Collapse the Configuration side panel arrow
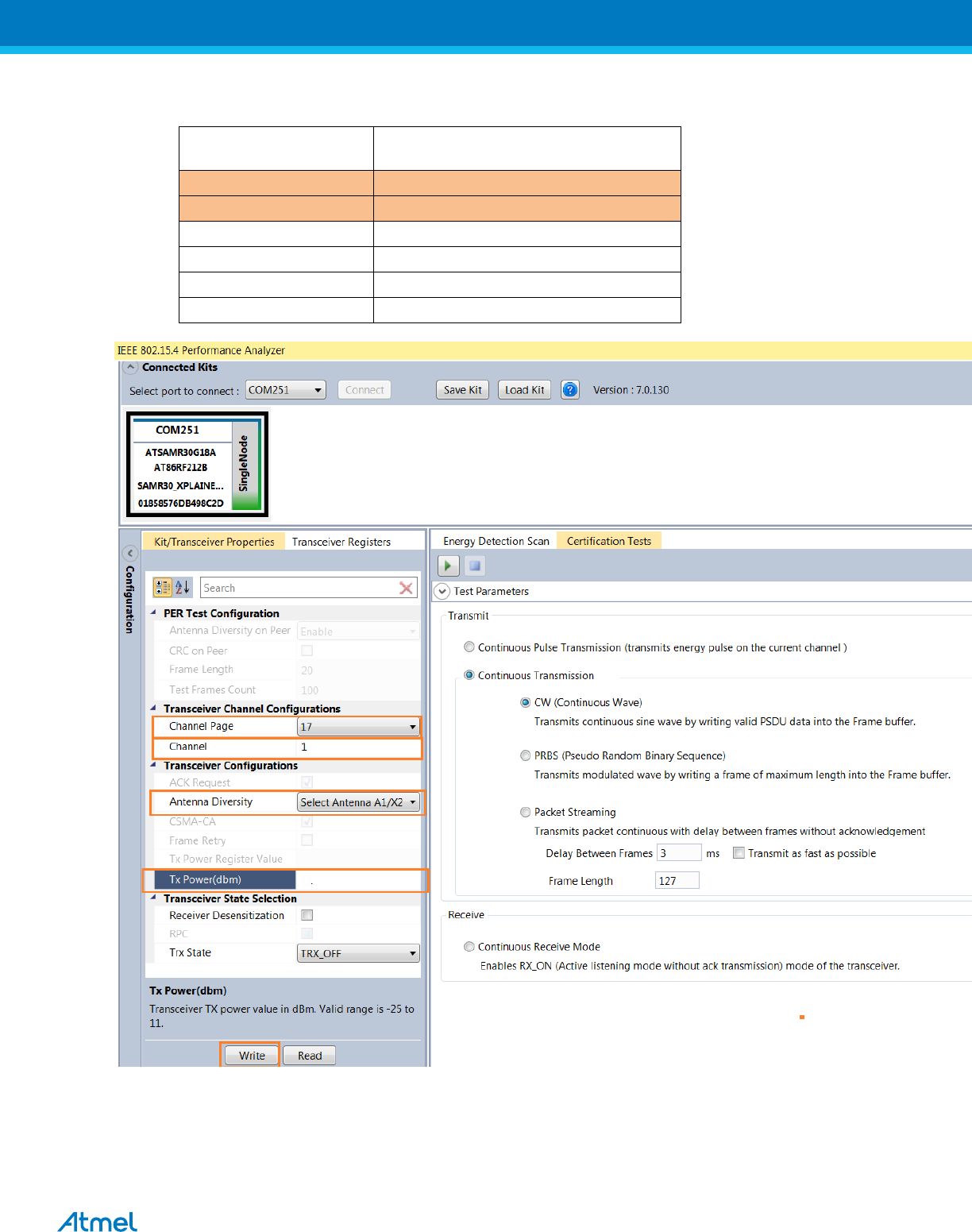972x1232 pixels. 130,553
